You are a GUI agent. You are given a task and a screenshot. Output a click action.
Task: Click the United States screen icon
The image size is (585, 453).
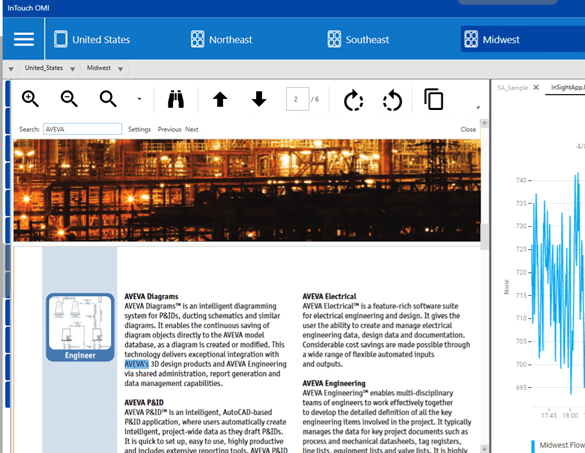(60, 39)
